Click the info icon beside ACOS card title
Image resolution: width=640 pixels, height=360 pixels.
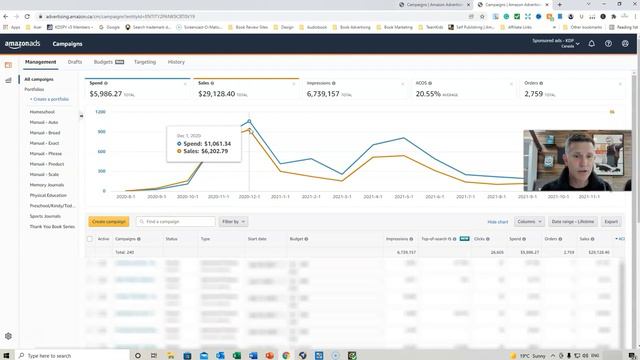tap(430, 83)
